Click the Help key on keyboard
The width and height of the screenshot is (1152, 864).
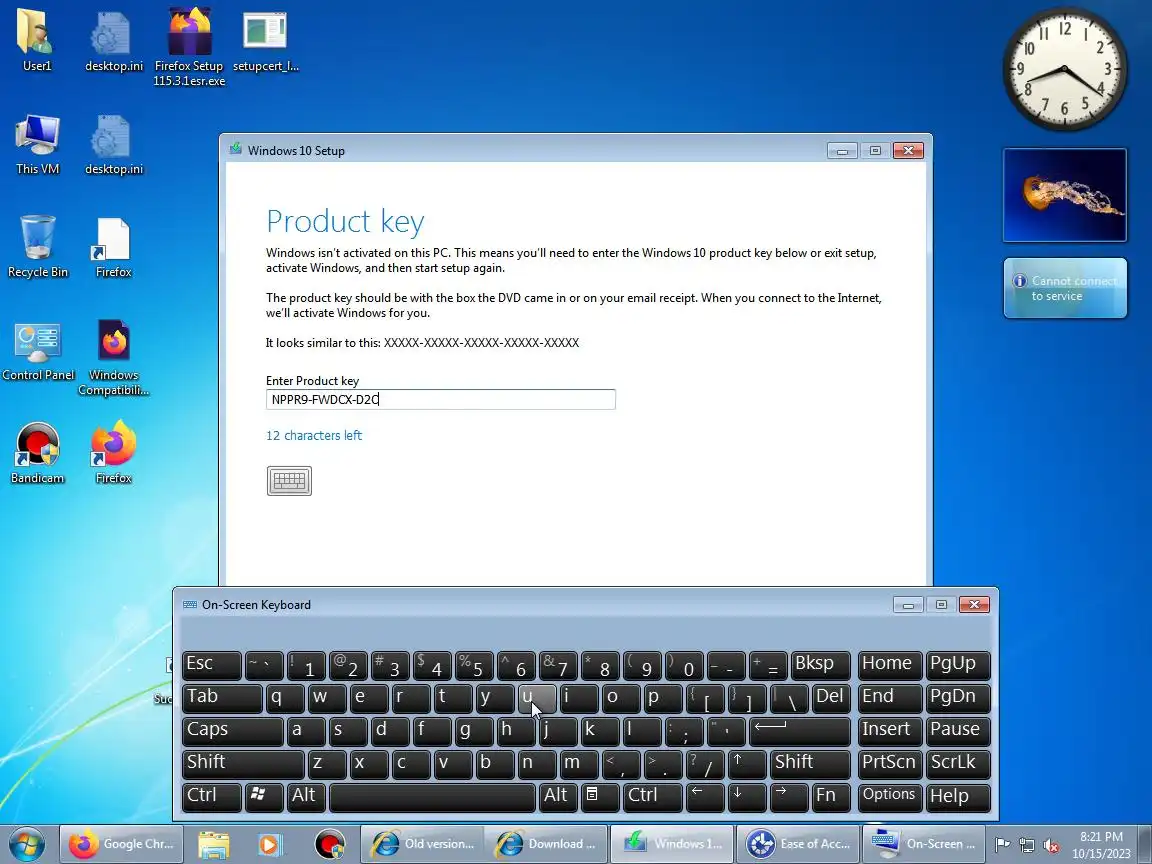click(x=958, y=797)
